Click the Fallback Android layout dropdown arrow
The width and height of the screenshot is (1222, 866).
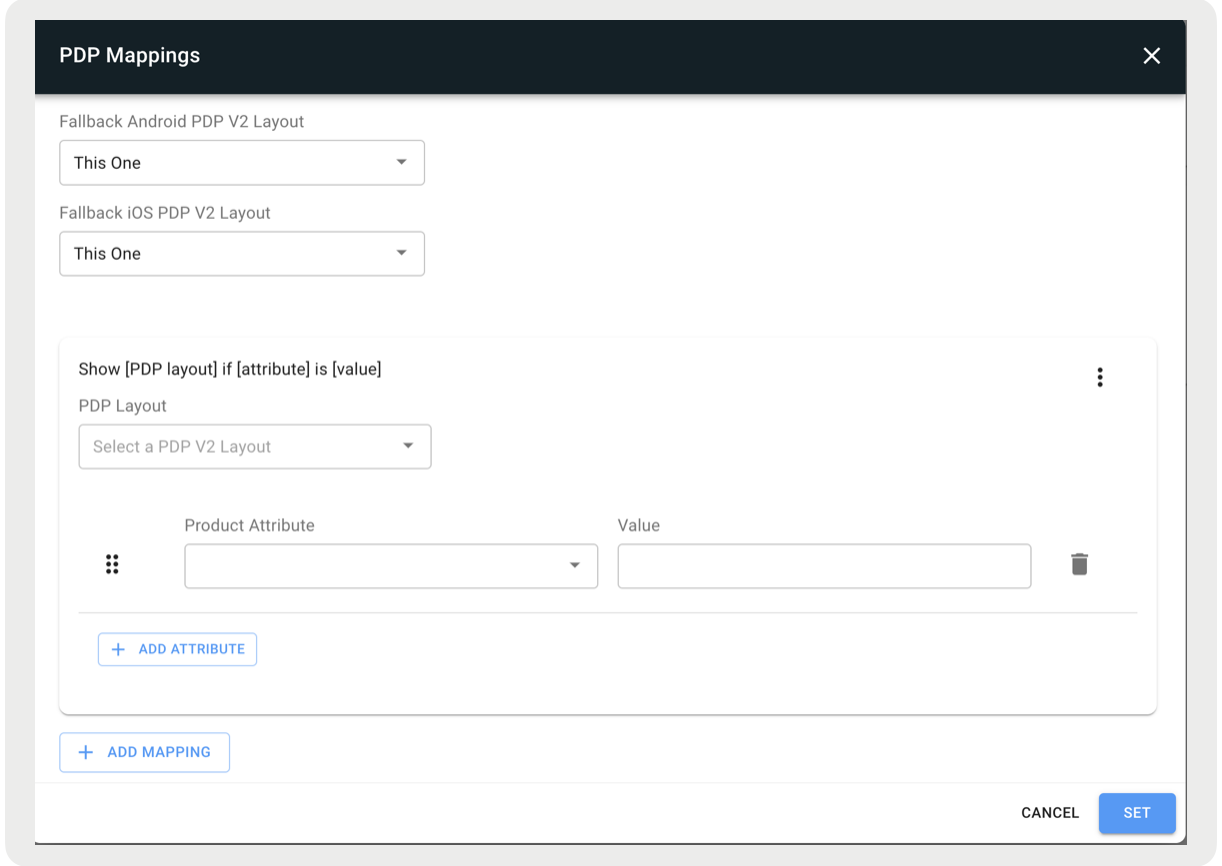(x=401, y=162)
